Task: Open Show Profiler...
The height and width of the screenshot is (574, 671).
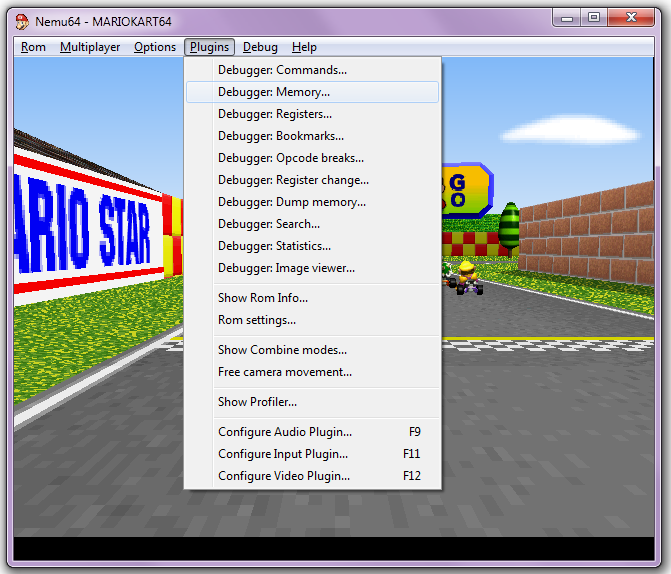Action: pyautogui.click(x=312, y=402)
